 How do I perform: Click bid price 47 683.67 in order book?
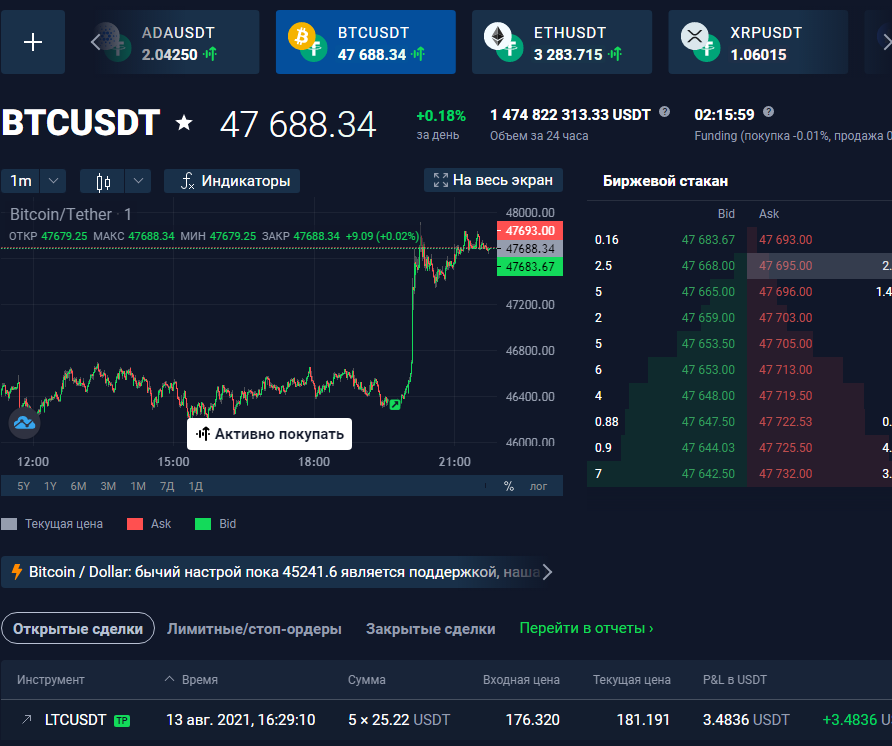(x=708, y=240)
